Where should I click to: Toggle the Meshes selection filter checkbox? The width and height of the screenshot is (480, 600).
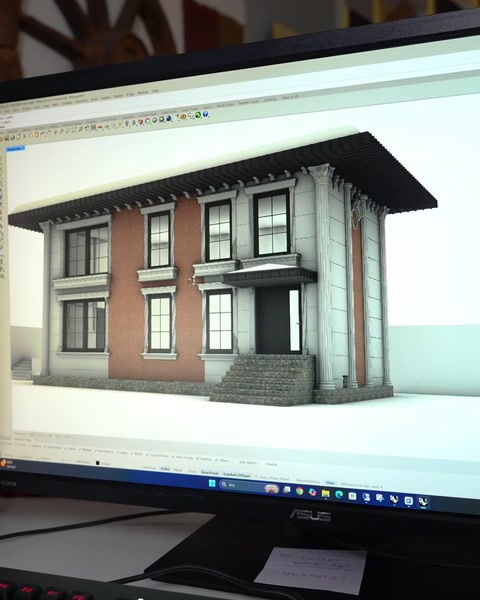pos(86,450)
